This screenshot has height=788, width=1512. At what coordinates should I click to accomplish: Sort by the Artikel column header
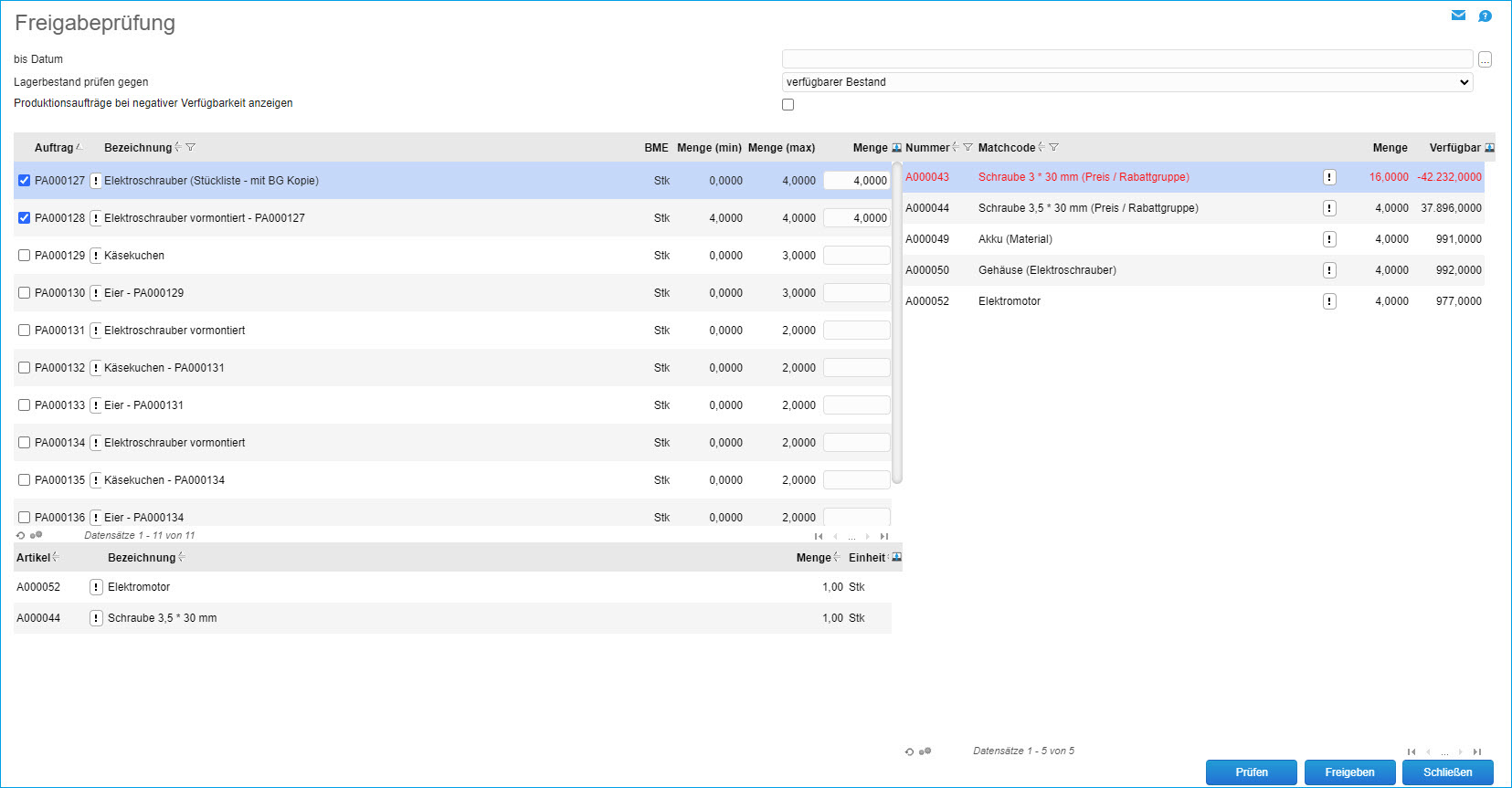(34, 558)
